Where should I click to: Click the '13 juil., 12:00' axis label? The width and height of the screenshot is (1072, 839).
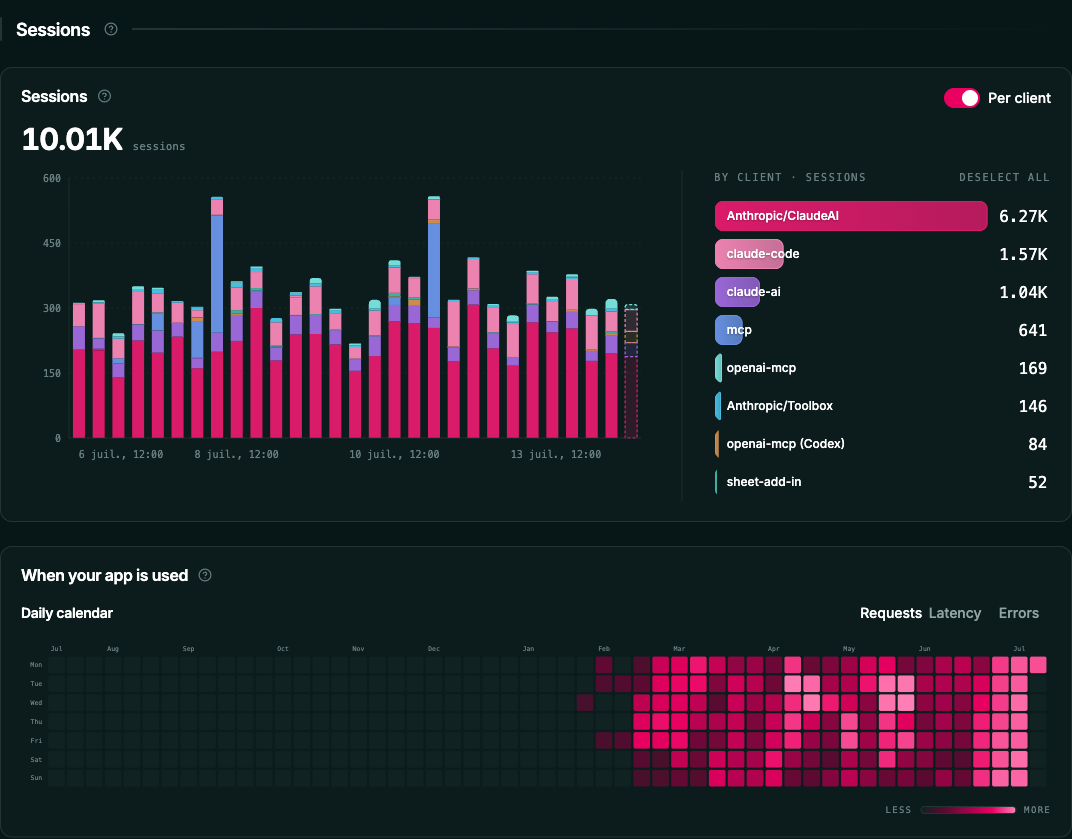(556, 455)
